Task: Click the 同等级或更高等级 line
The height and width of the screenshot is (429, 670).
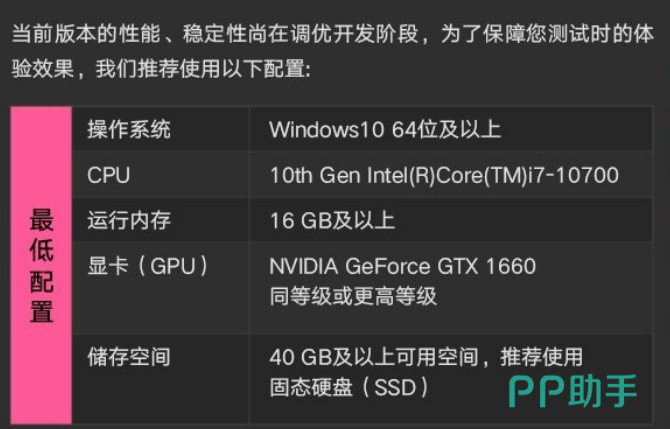Action: point(353,296)
